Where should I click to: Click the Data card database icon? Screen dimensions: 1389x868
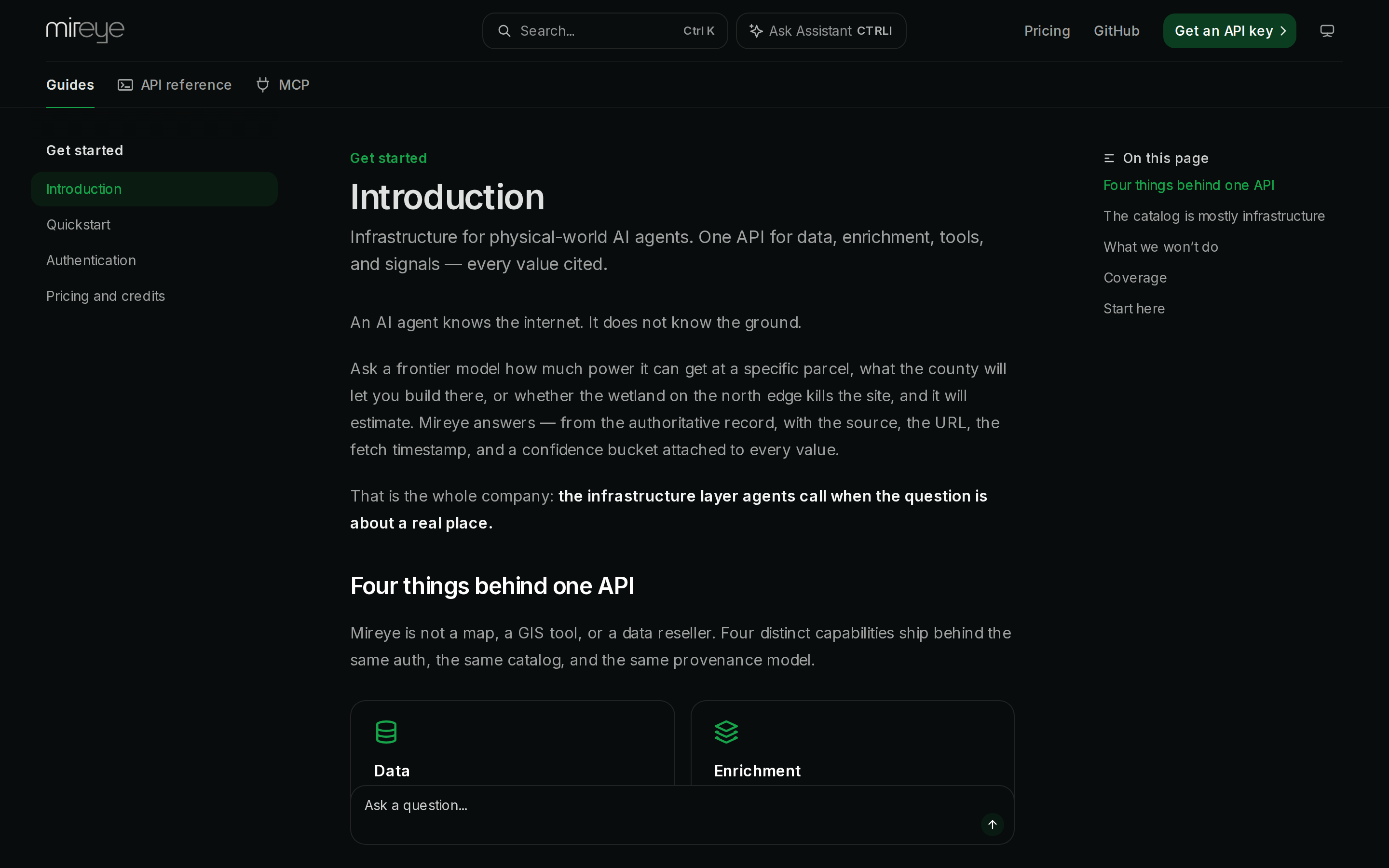coord(386,732)
